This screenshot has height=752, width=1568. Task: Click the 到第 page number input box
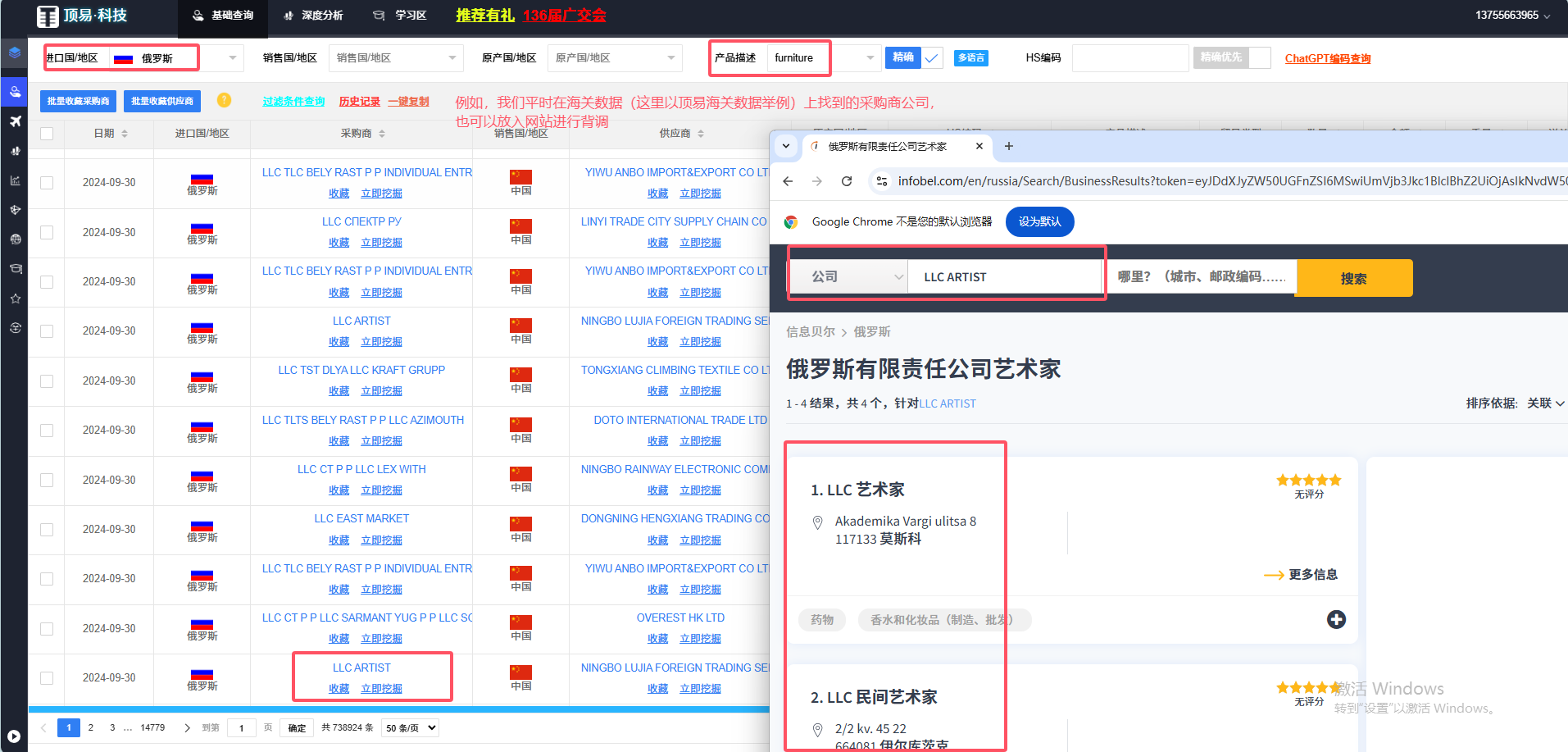241,728
